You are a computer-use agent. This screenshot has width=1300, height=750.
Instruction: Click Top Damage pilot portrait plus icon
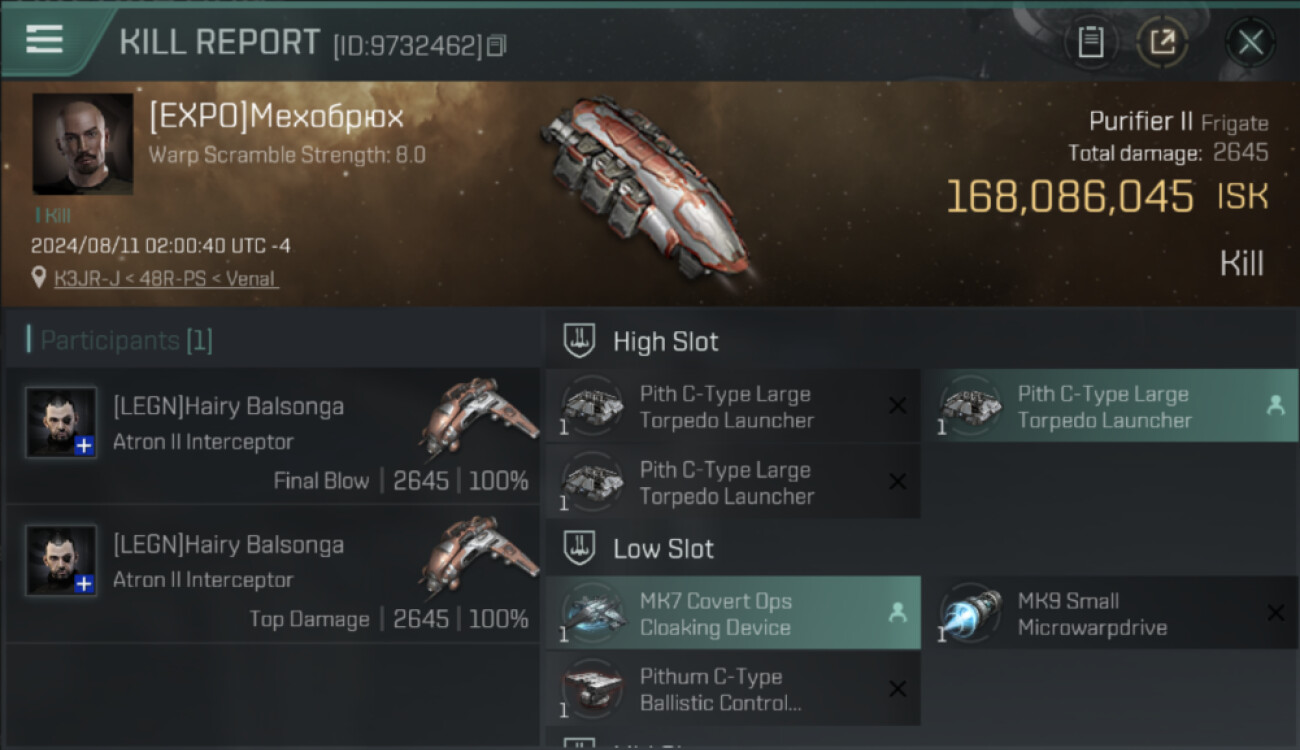click(85, 584)
